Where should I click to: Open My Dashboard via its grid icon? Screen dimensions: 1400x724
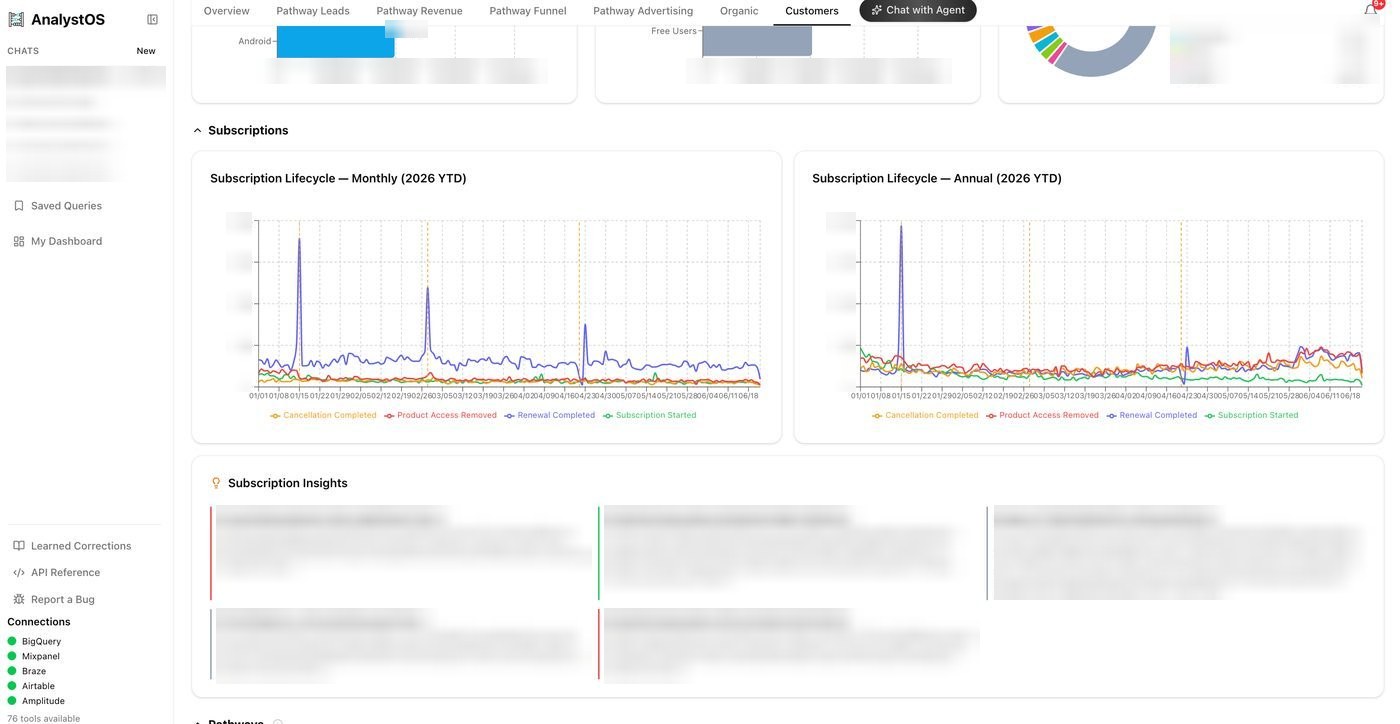tap(19, 241)
